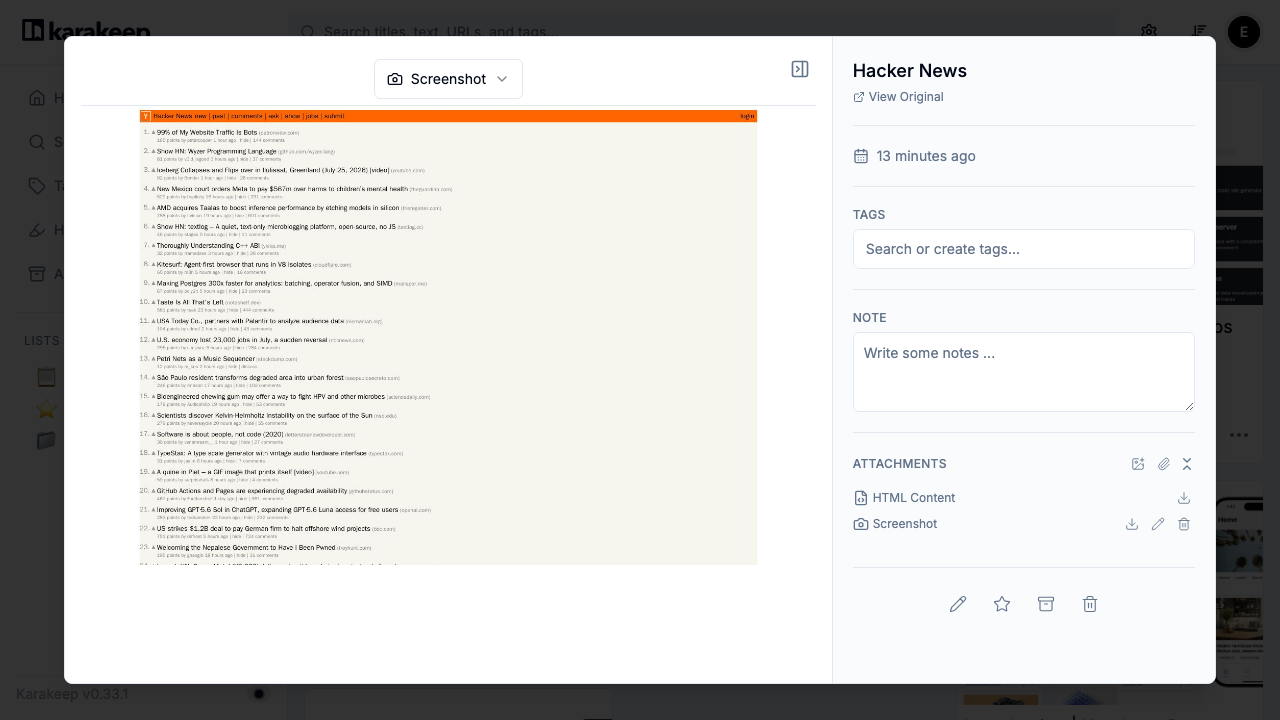This screenshot has height=720, width=1280.
Task: Click the search bar behind the dialog
Action: point(700,31)
